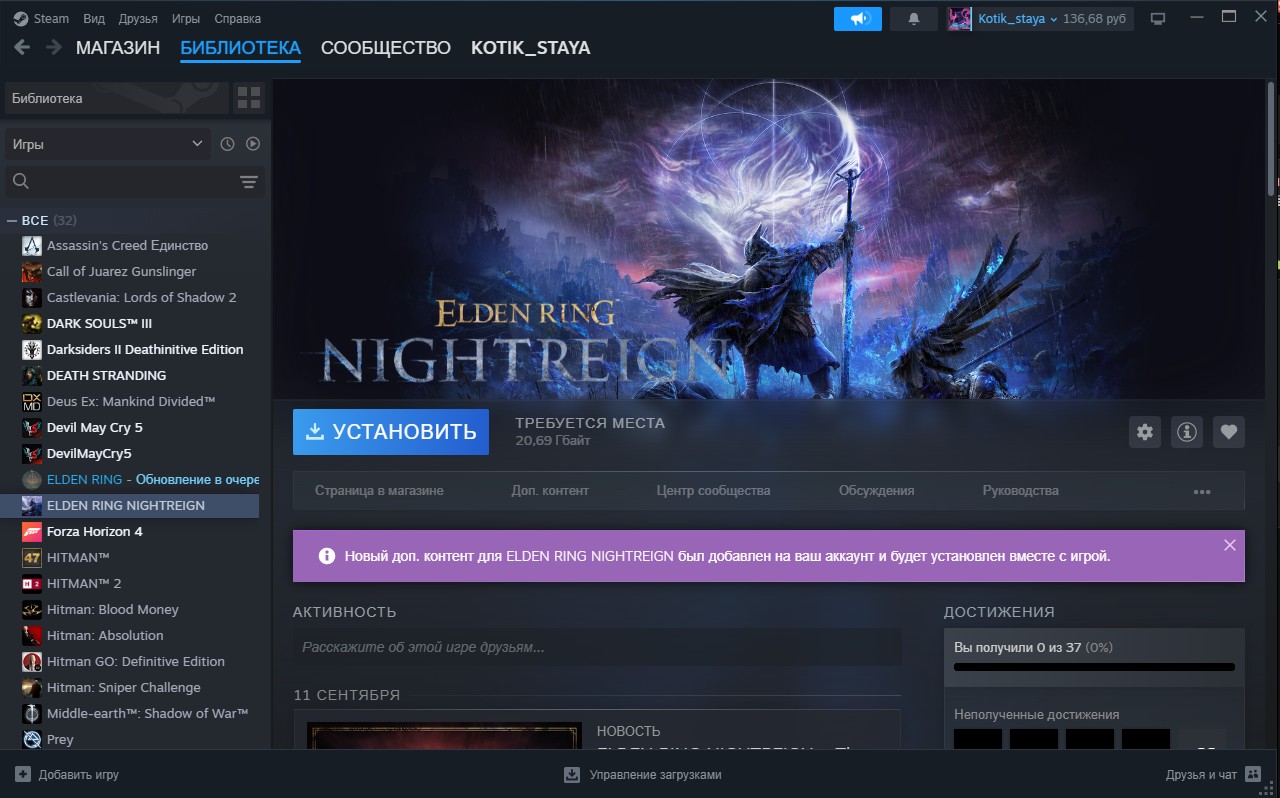Open the three-dots more links menu
This screenshot has width=1280, height=798.
(x=1202, y=492)
